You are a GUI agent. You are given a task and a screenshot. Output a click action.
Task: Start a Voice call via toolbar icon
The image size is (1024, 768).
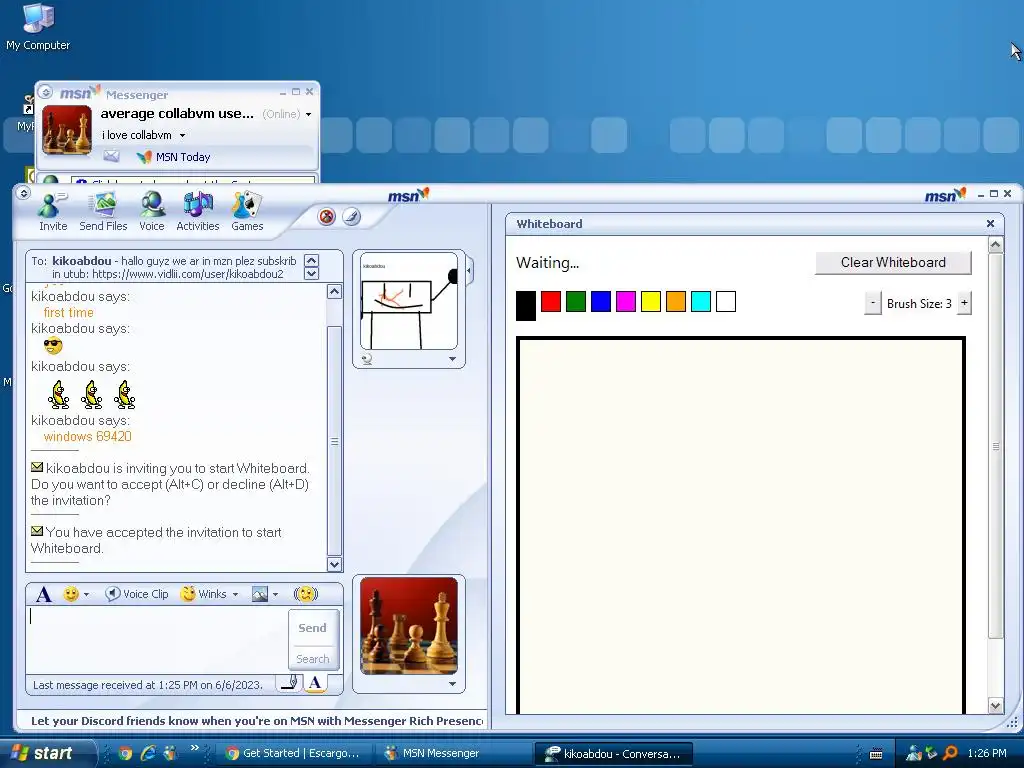pos(152,212)
